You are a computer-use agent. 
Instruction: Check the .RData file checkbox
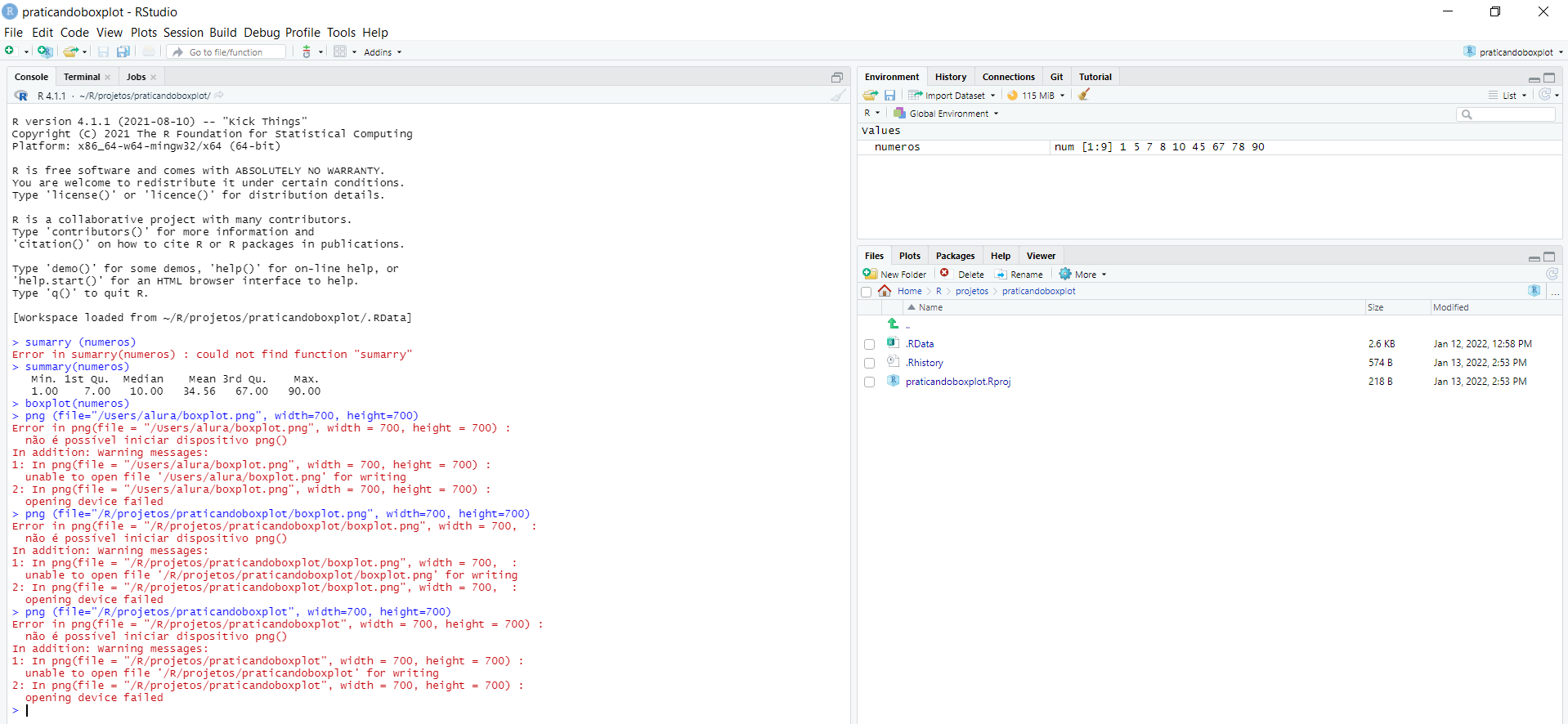click(869, 345)
